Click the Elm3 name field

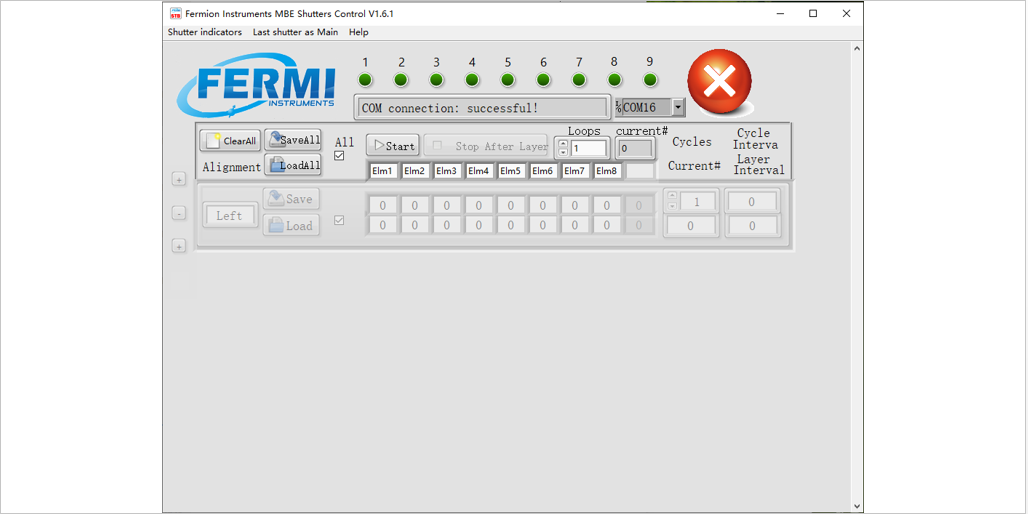pos(446,171)
